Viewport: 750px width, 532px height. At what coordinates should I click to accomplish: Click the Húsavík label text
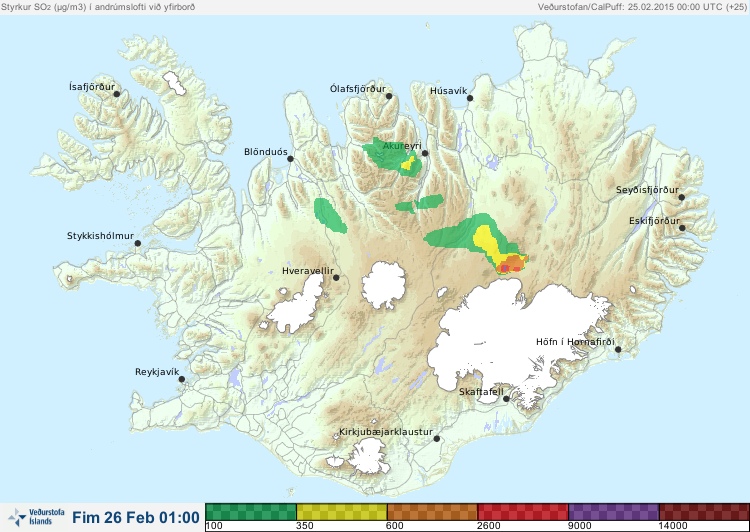point(449,91)
